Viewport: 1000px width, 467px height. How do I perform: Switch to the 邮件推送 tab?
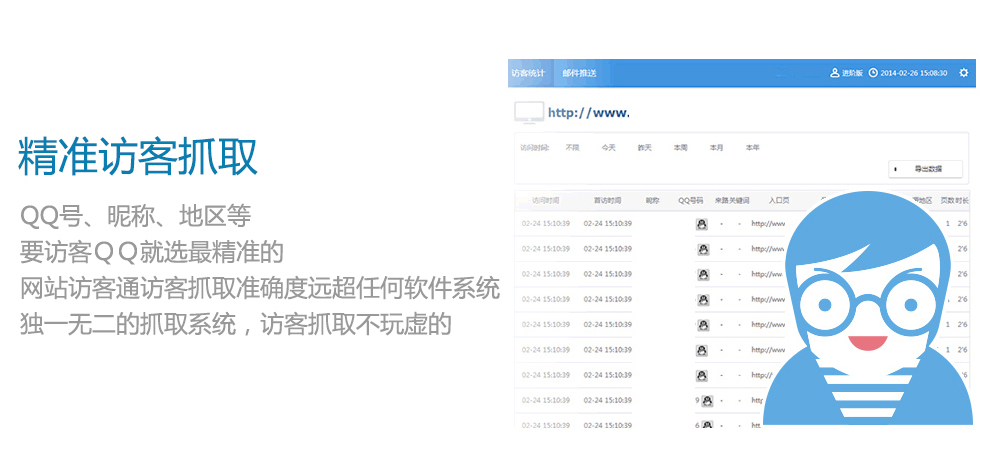[x=579, y=73]
